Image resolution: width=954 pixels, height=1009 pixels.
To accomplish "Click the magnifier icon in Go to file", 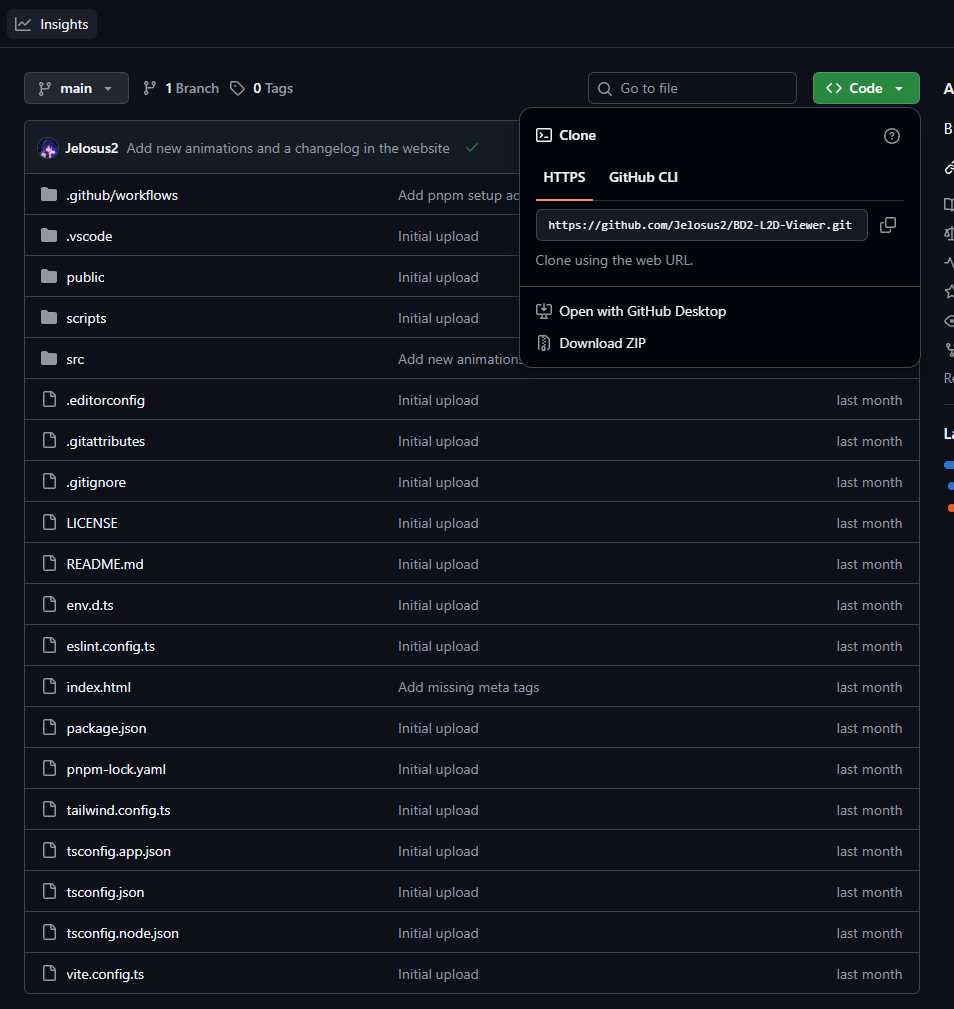I will pos(605,89).
